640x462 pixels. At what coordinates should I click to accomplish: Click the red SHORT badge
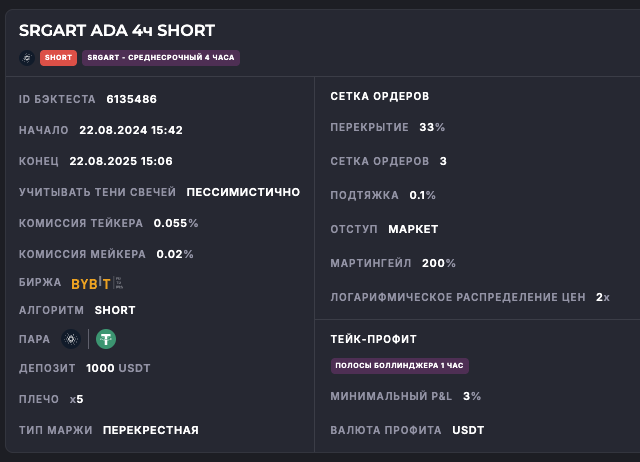(x=59, y=58)
